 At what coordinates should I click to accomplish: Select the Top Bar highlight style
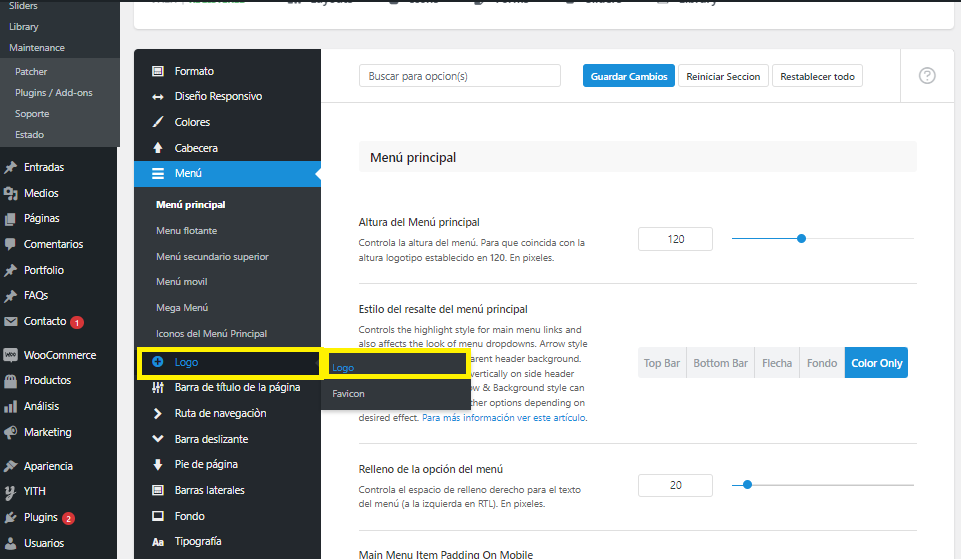[661, 363]
